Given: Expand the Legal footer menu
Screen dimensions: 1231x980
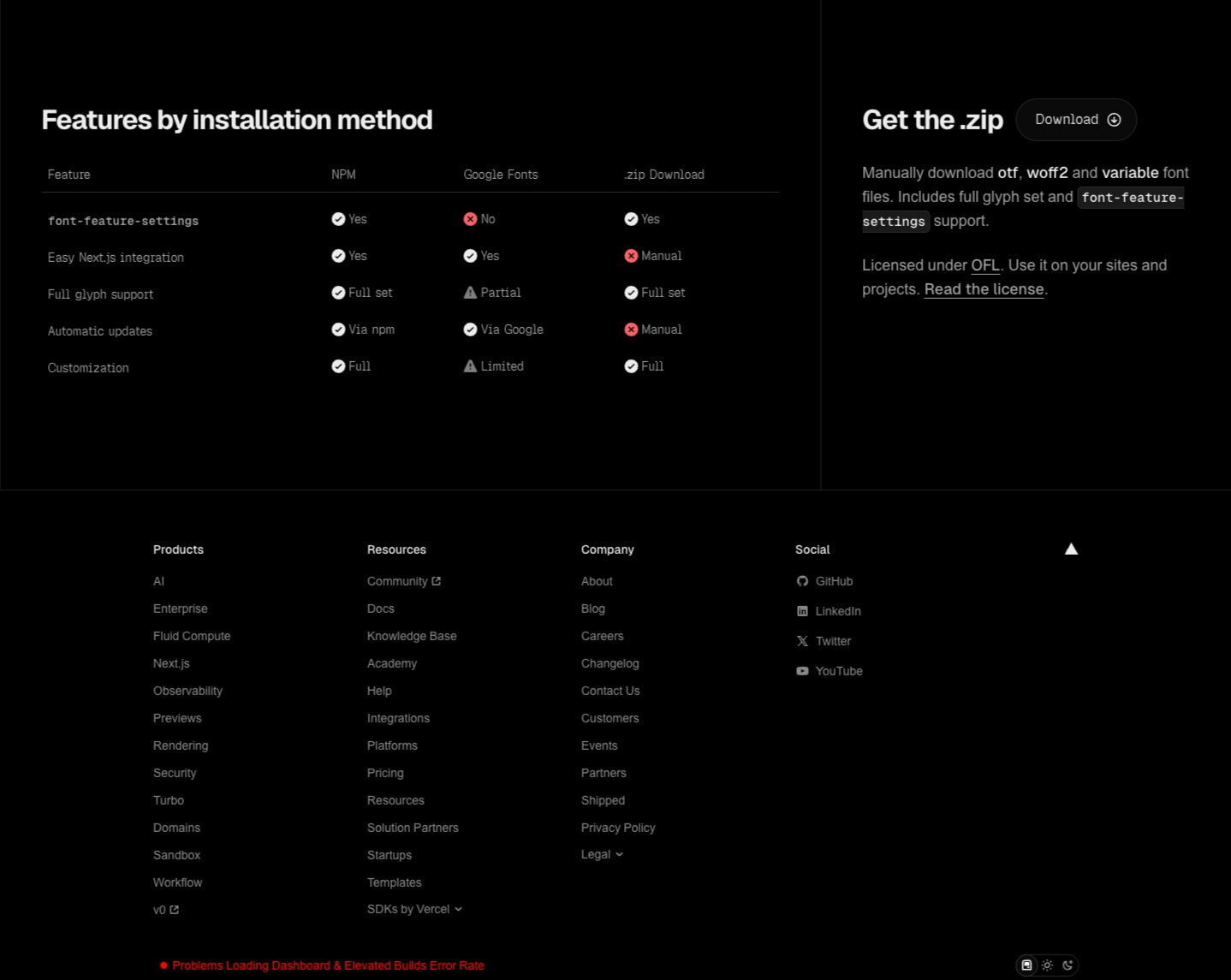Looking at the screenshot, I should 602,854.
